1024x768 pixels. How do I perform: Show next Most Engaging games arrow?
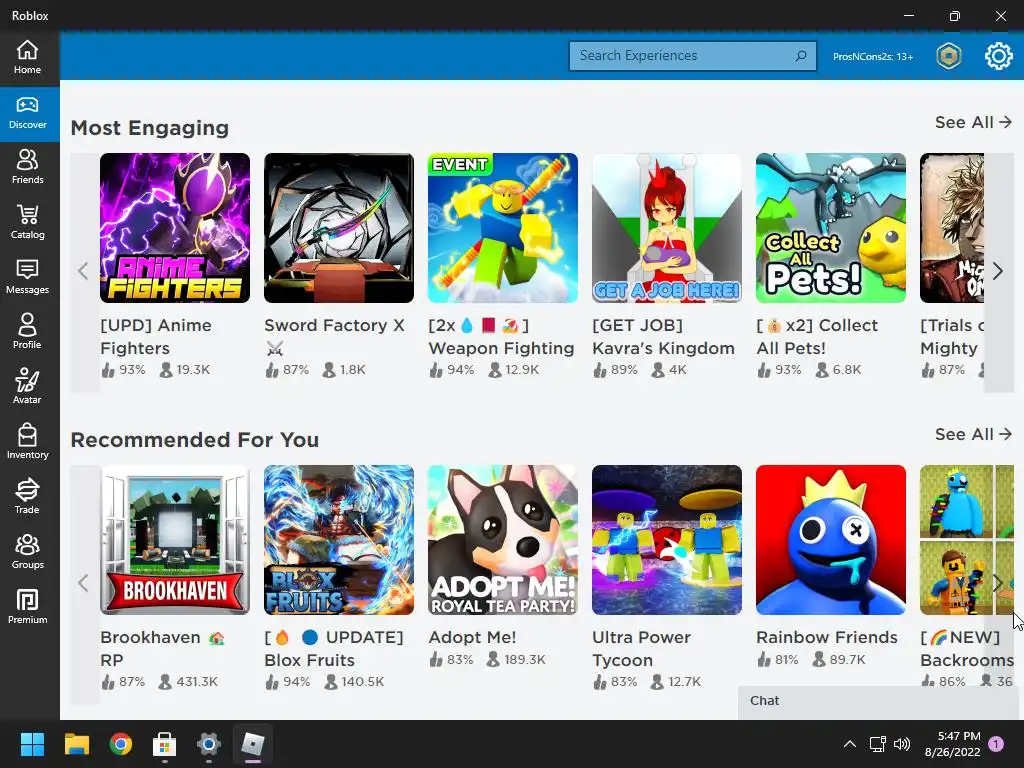[x=998, y=272]
